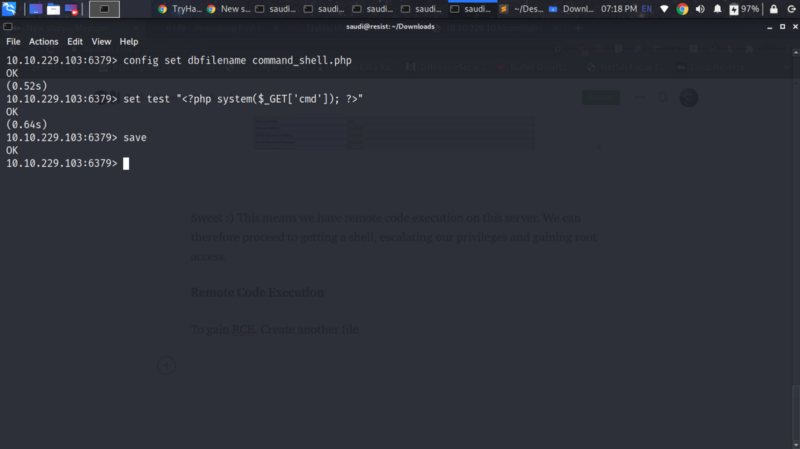Click the 'save' command text
The width and height of the screenshot is (800, 449).
click(x=135, y=138)
